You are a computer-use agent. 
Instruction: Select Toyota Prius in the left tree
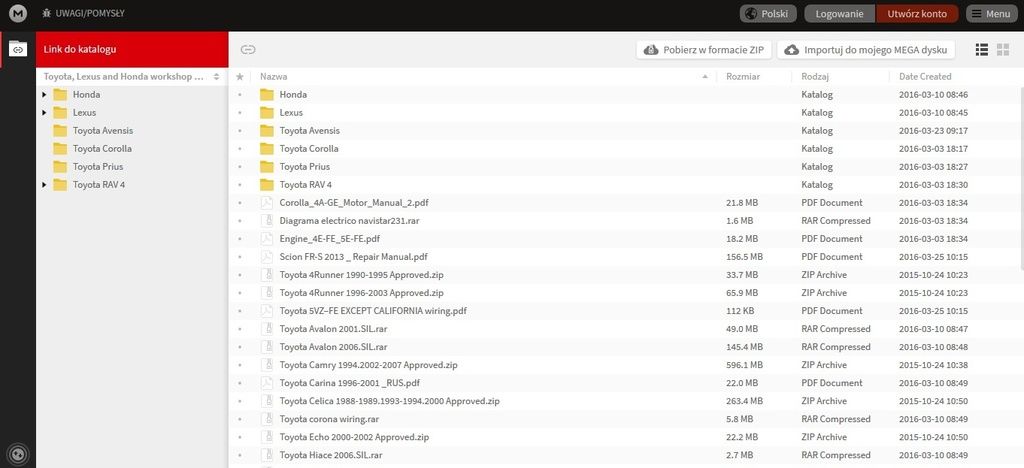click(x=98, y=166)
